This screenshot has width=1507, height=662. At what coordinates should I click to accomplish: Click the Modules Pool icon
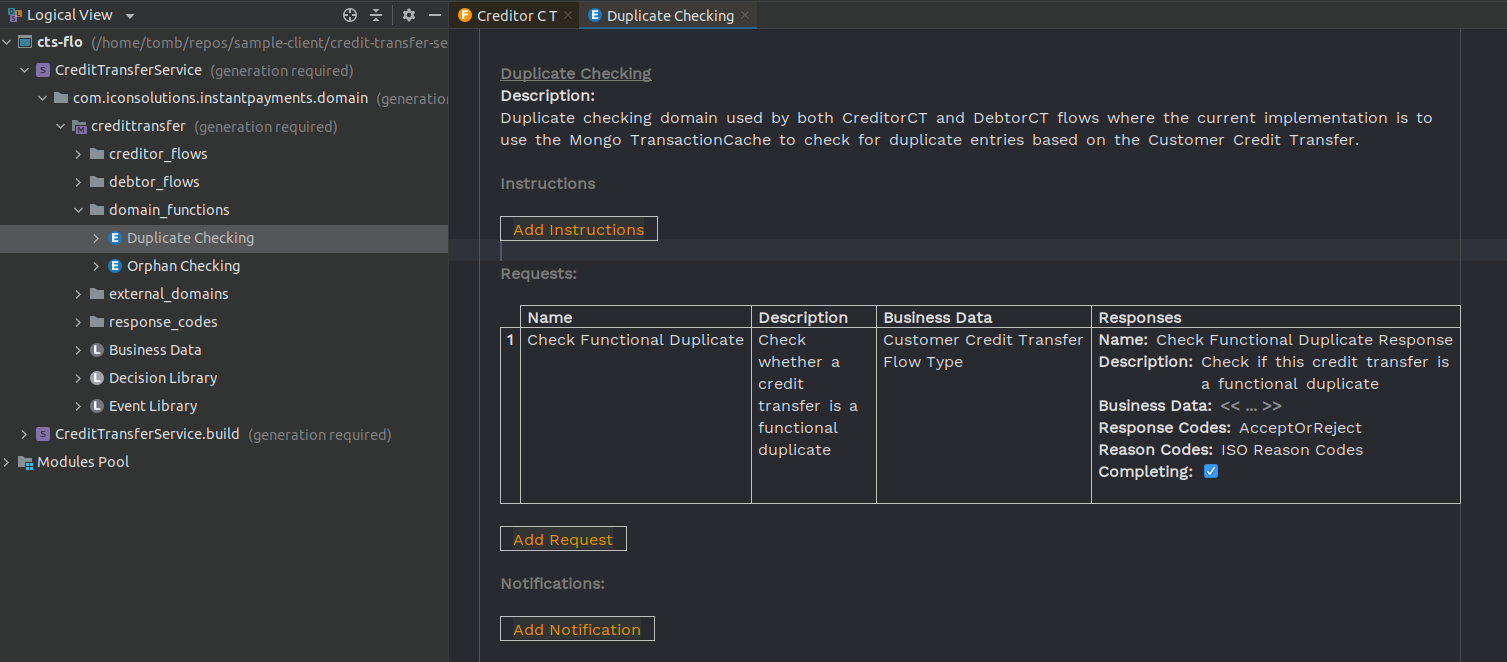coord(25,461)
